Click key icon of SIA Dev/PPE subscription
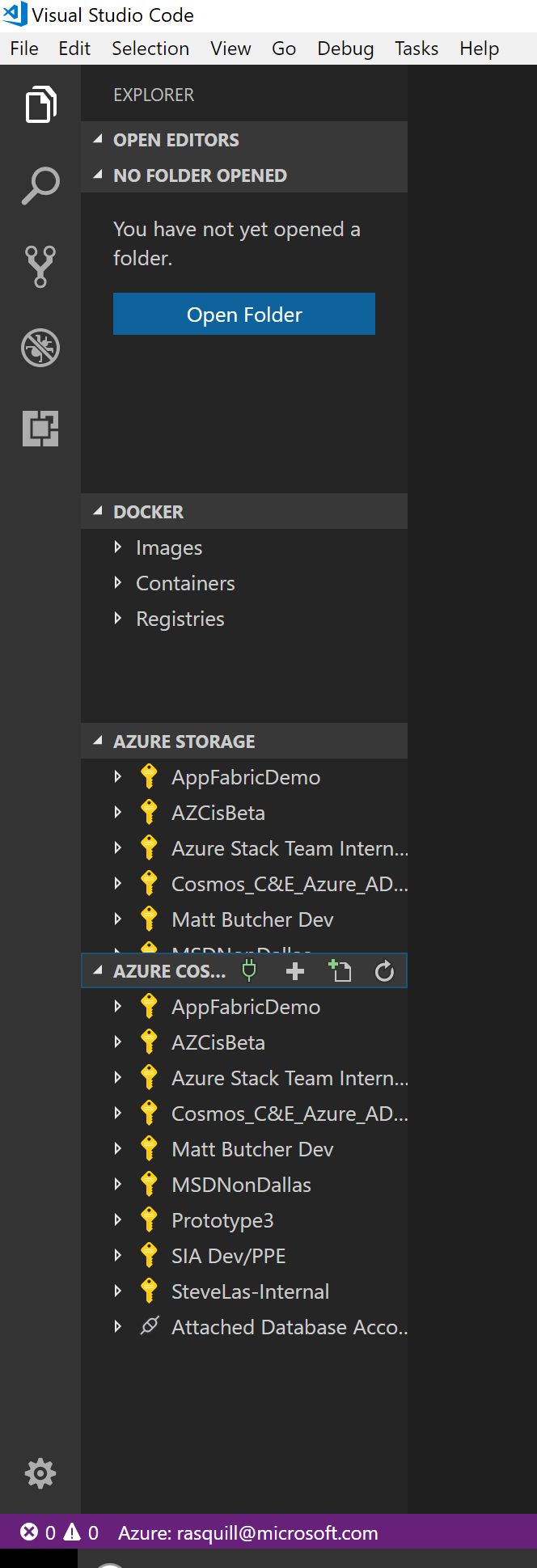 [149, 1255]
